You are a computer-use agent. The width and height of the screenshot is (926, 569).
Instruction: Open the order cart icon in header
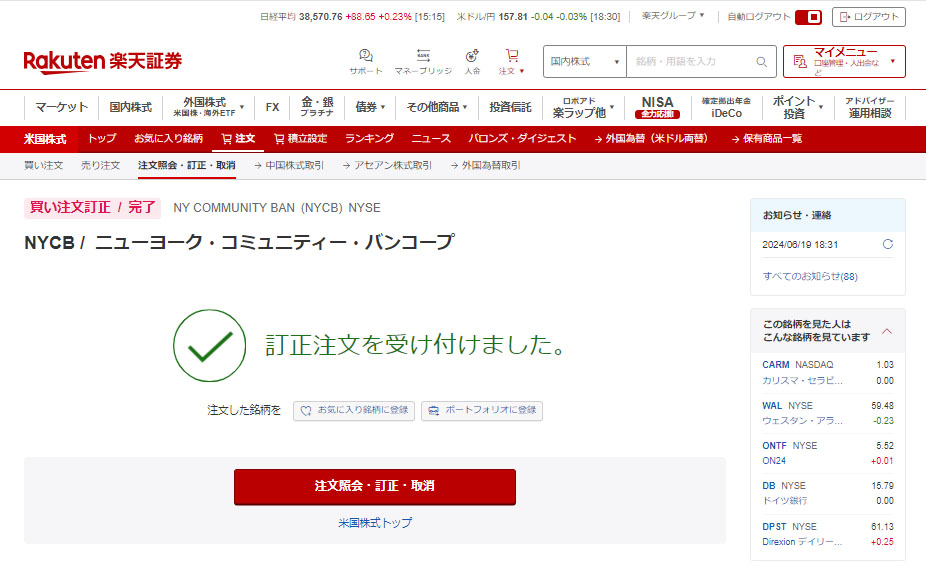tap(512, 57)
